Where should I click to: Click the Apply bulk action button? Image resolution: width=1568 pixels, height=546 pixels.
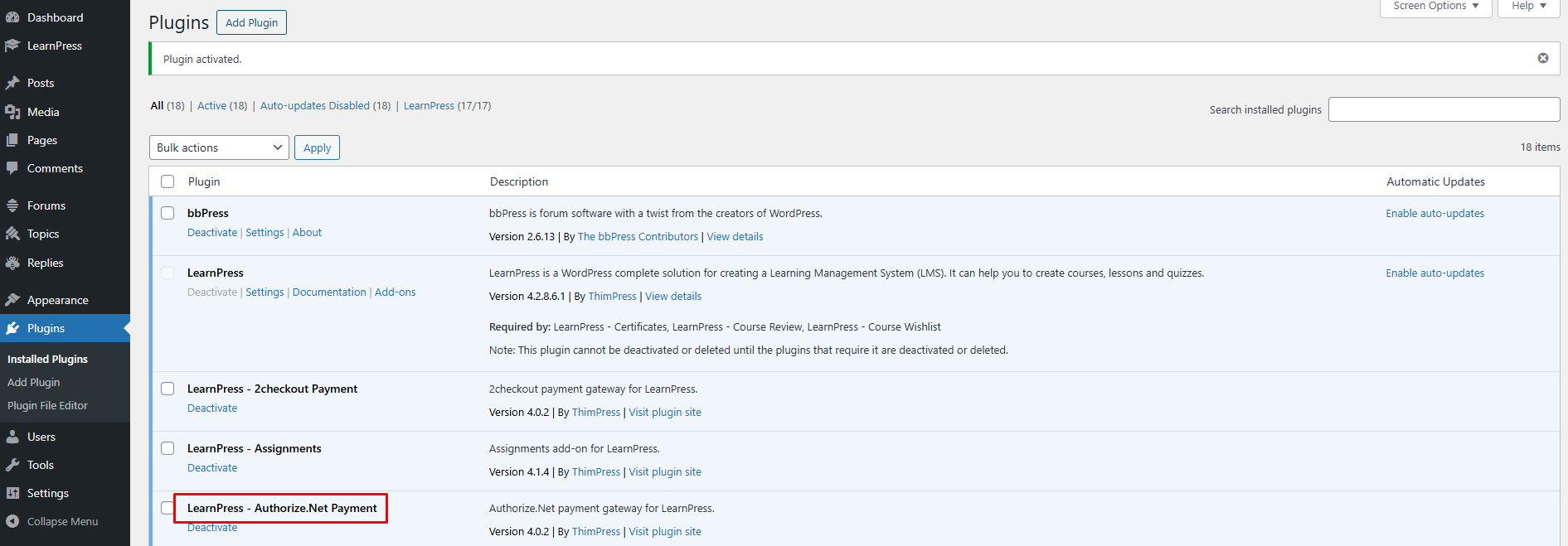(317, 147)
